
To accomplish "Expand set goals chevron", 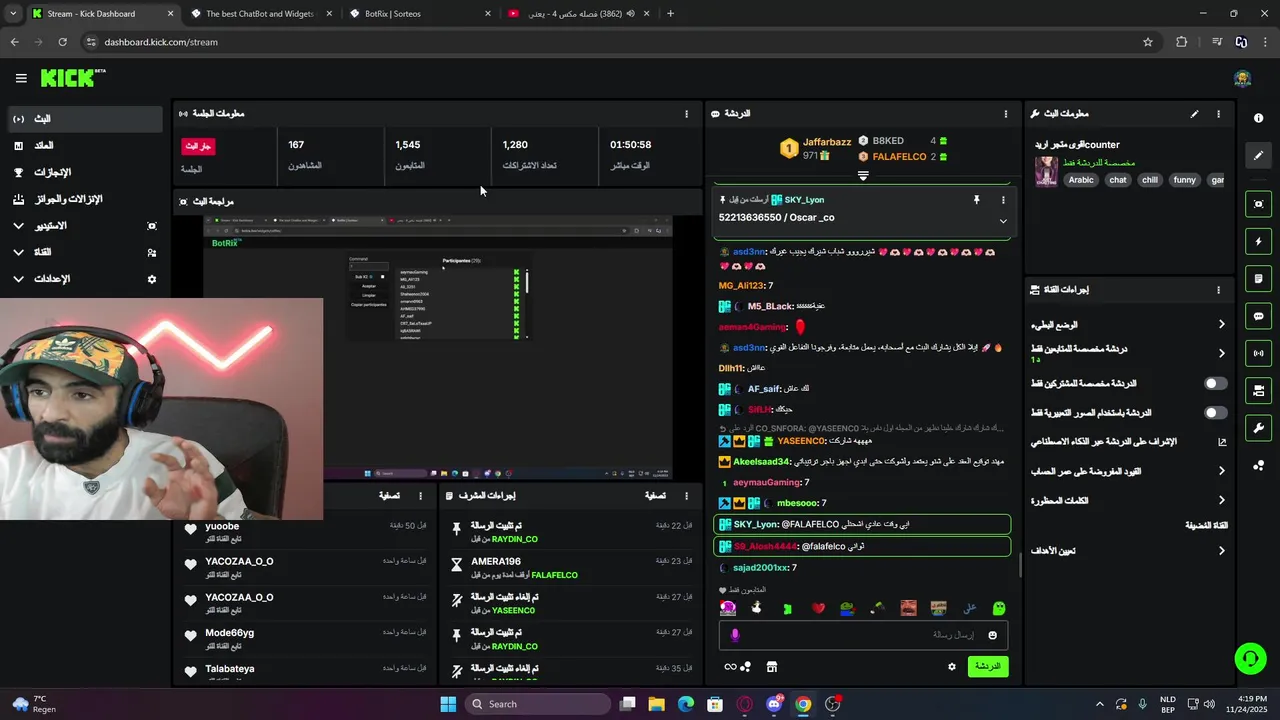I will click(x=1221, y=551).
